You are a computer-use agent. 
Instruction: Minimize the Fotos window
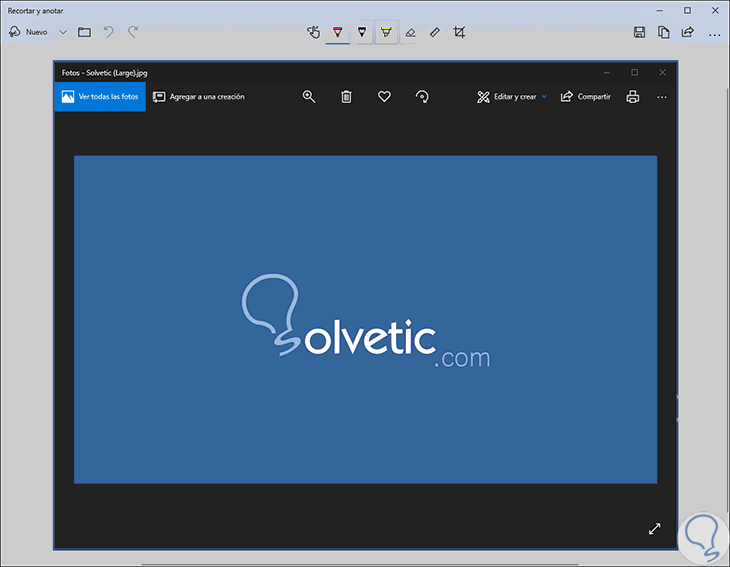[607, 73]
